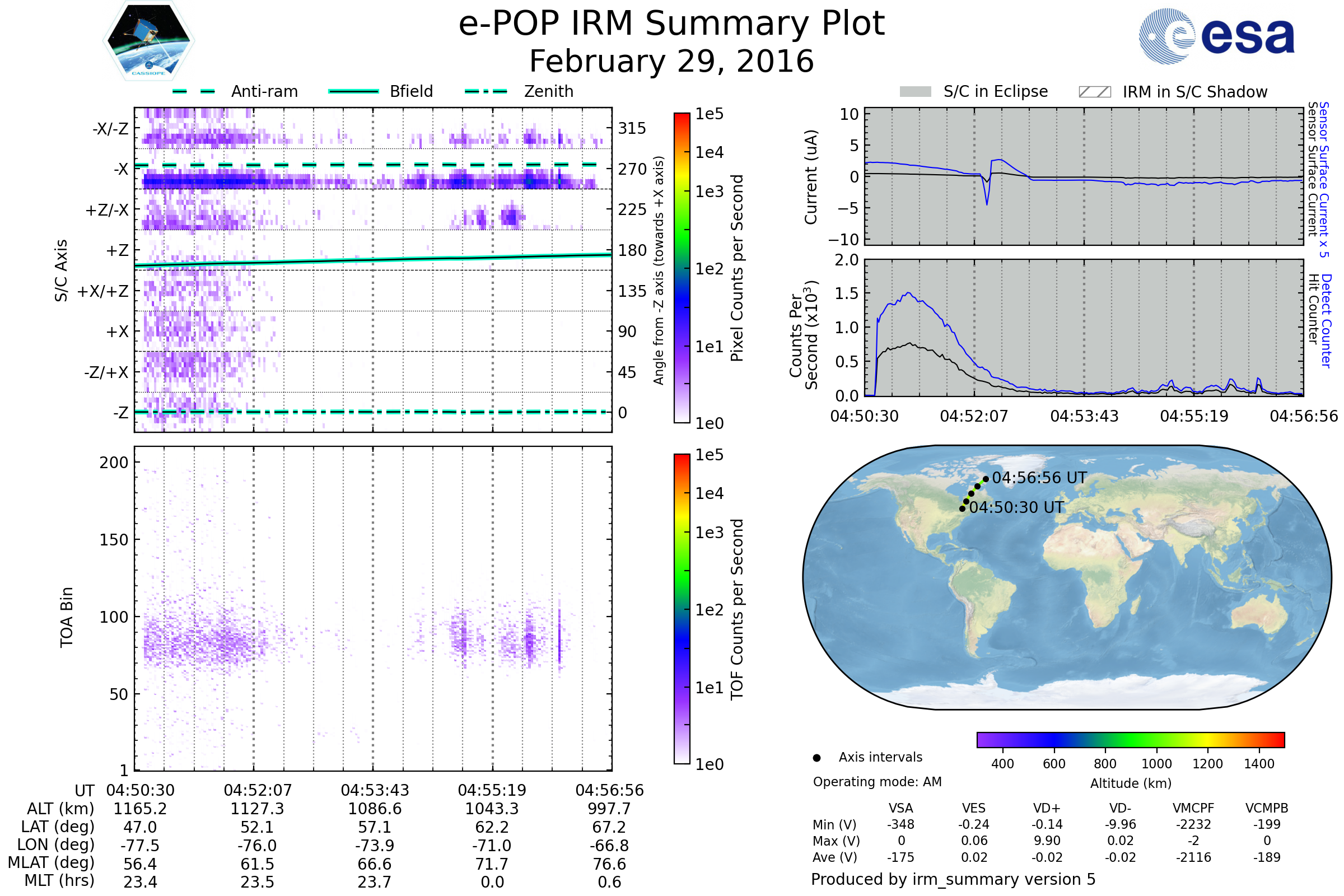Click the TOA Bin axis label

[x=67, y=617]
